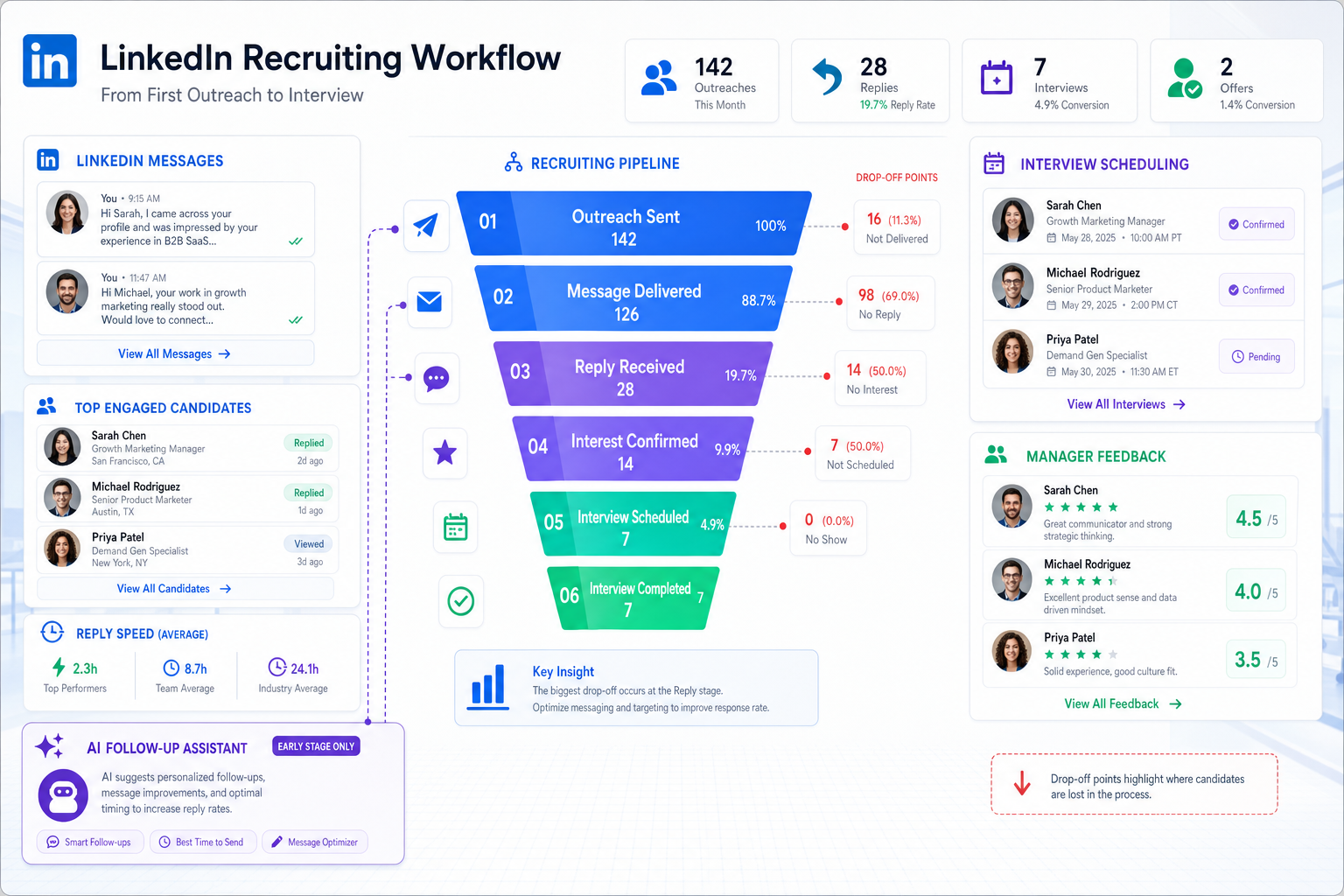Click the Team Average clock icon
The width and height of the screenshot is (1344, 896).
coord(171,668)
